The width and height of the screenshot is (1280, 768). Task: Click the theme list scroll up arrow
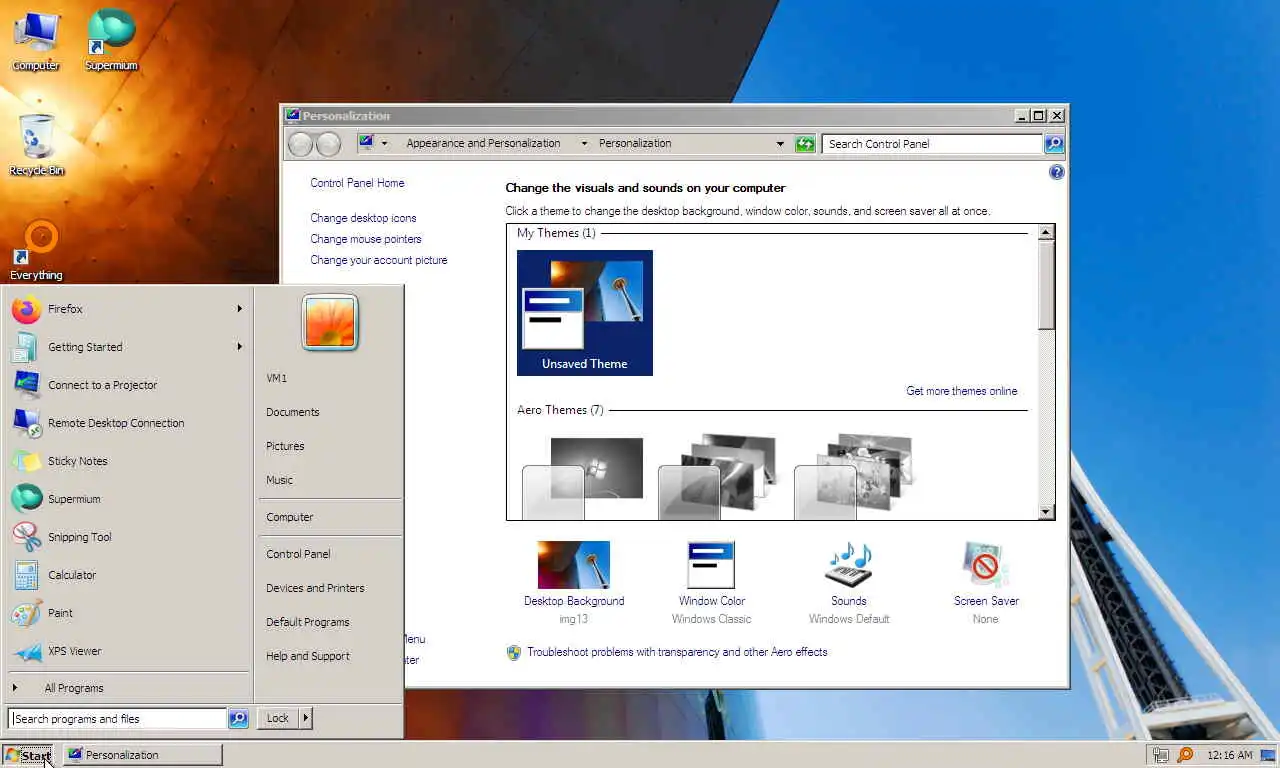point(1046,232)
